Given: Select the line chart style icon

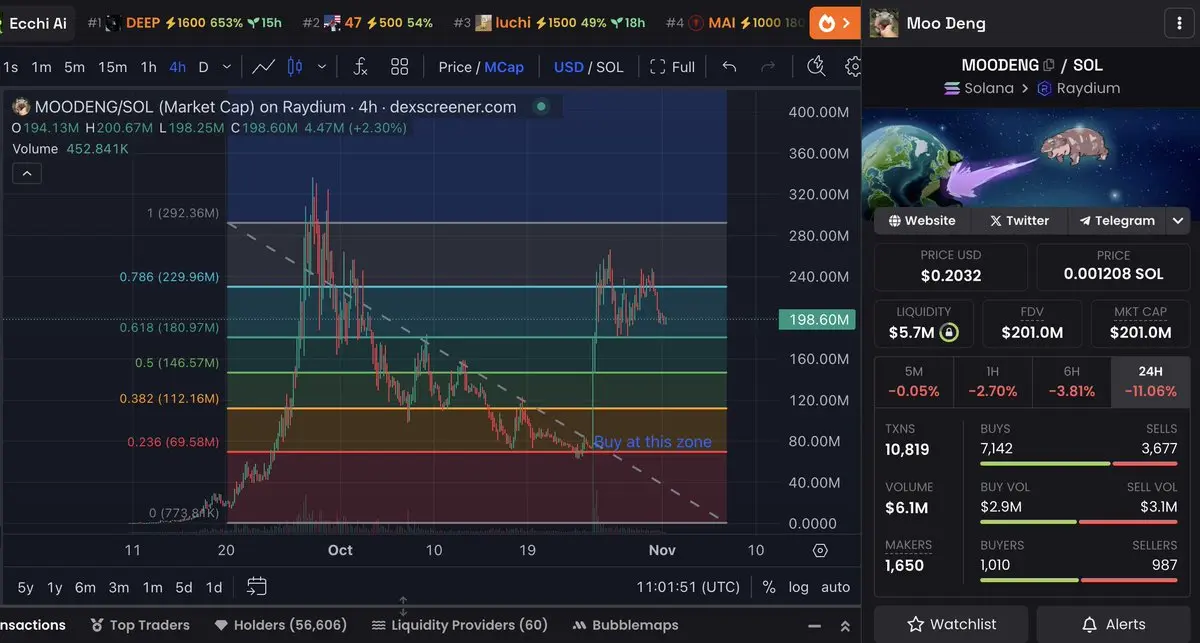Looking at the screenshot, I should [264, 67].
